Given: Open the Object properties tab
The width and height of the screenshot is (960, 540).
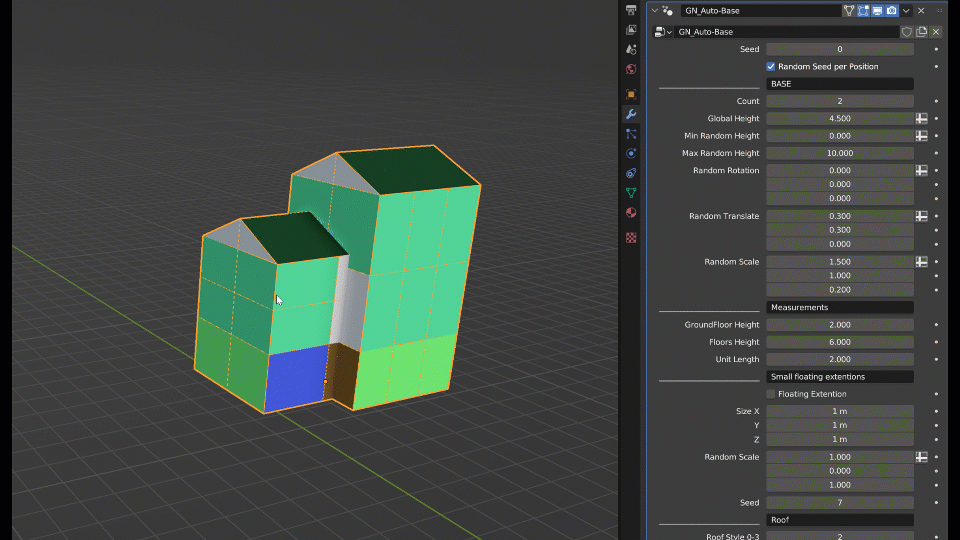Looking at the screenshot, I should coord(631,94).
